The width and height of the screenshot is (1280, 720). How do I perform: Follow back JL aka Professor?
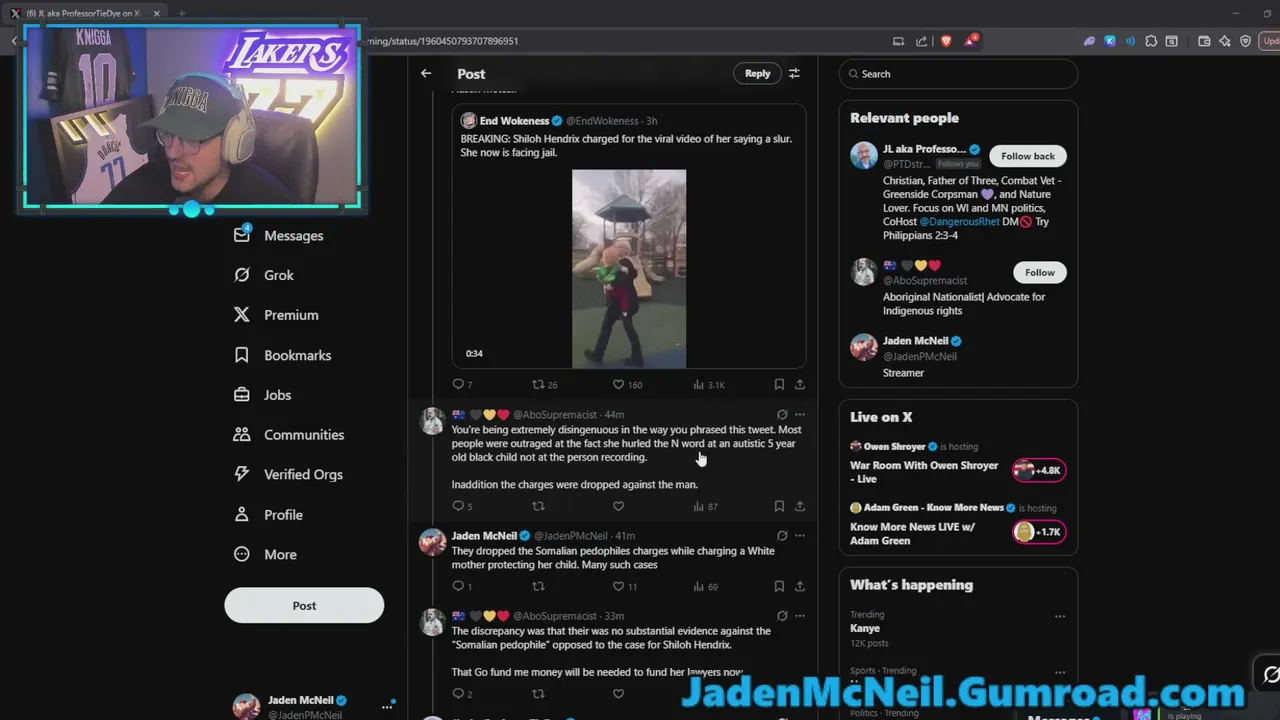pos(1027,156)
